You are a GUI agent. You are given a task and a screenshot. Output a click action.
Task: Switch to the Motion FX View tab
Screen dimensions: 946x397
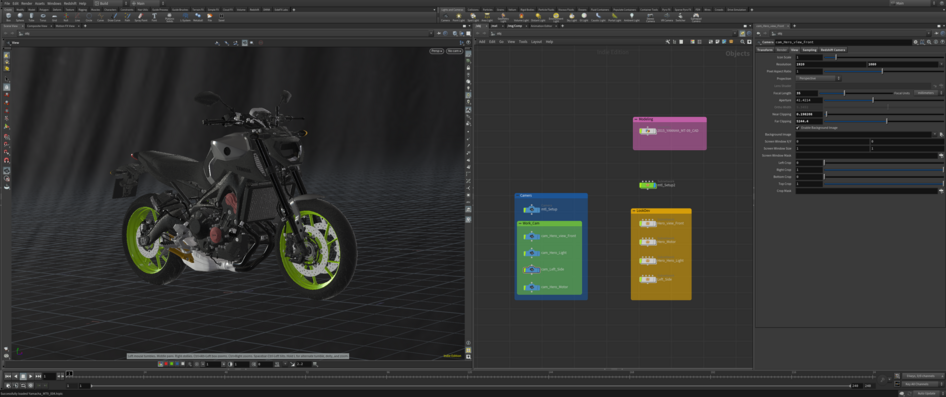pos(65,26)
